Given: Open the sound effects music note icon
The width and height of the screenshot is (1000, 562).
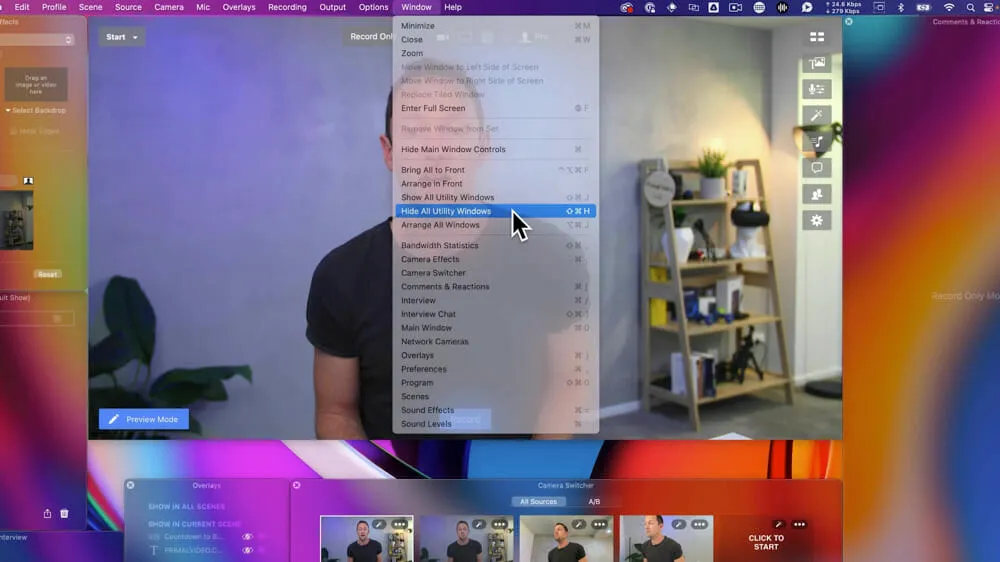Looking at the screenshot, I should pos(817,142).
